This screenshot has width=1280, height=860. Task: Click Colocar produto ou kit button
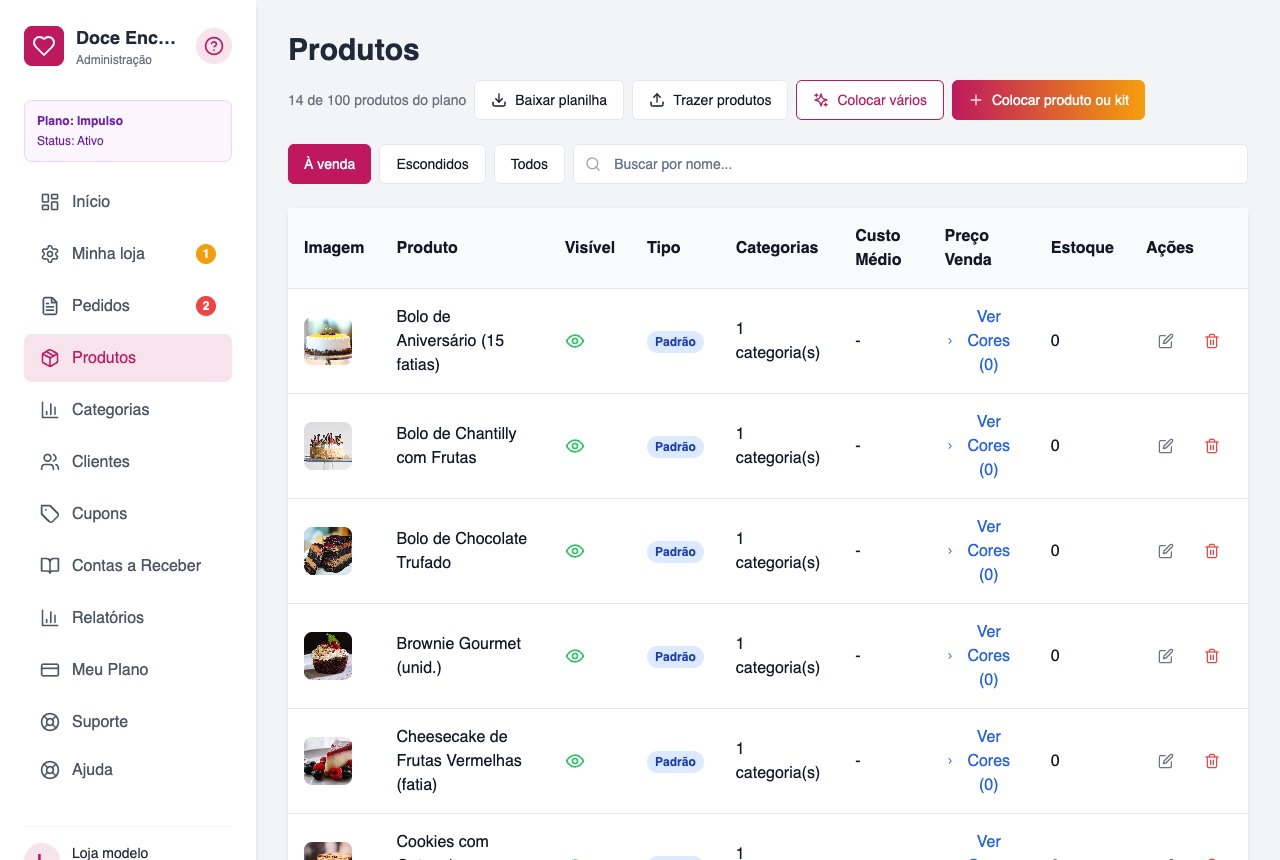(1048, 100)
